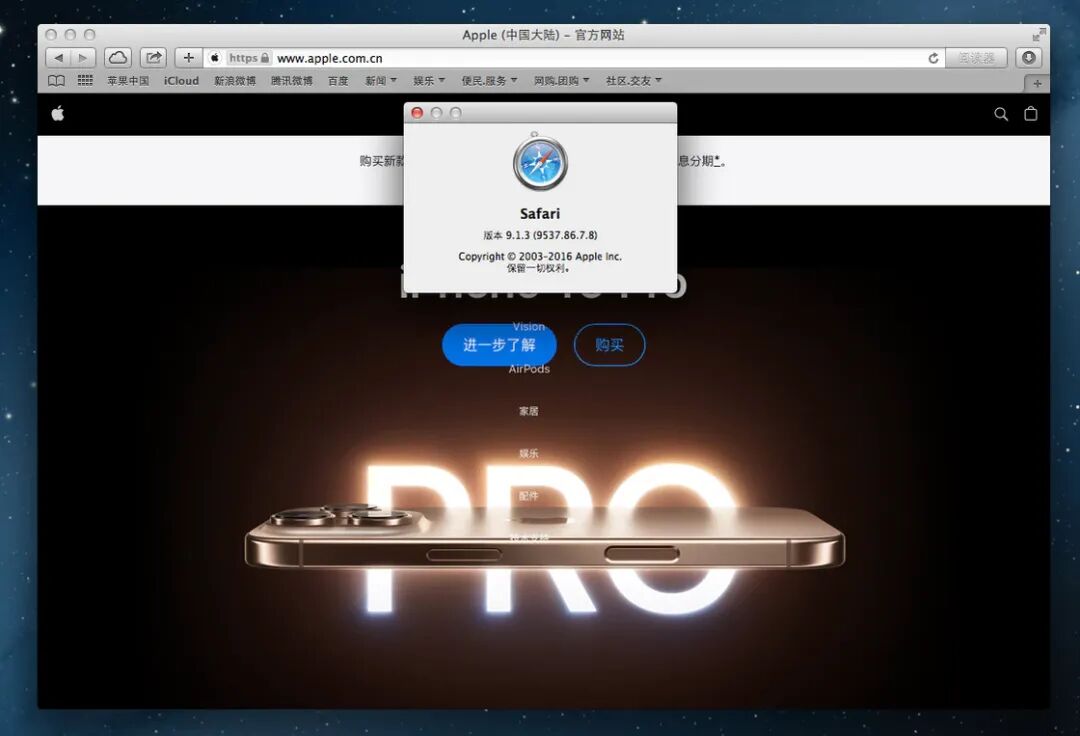
Task: Reload the page with the refresh icon
Action: tap(933, 58)
